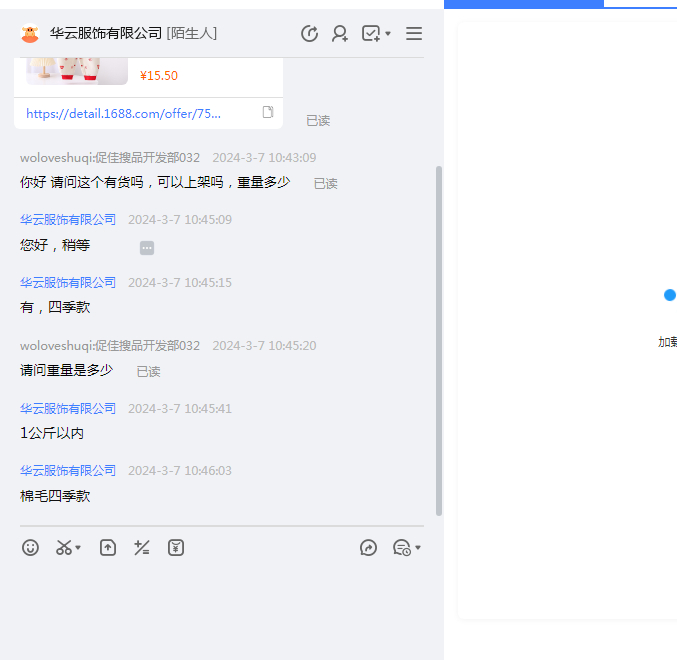The width and height of the screenshot is (677, 660).
Task: Click the yuan payment icon
Action: [176, 548]
